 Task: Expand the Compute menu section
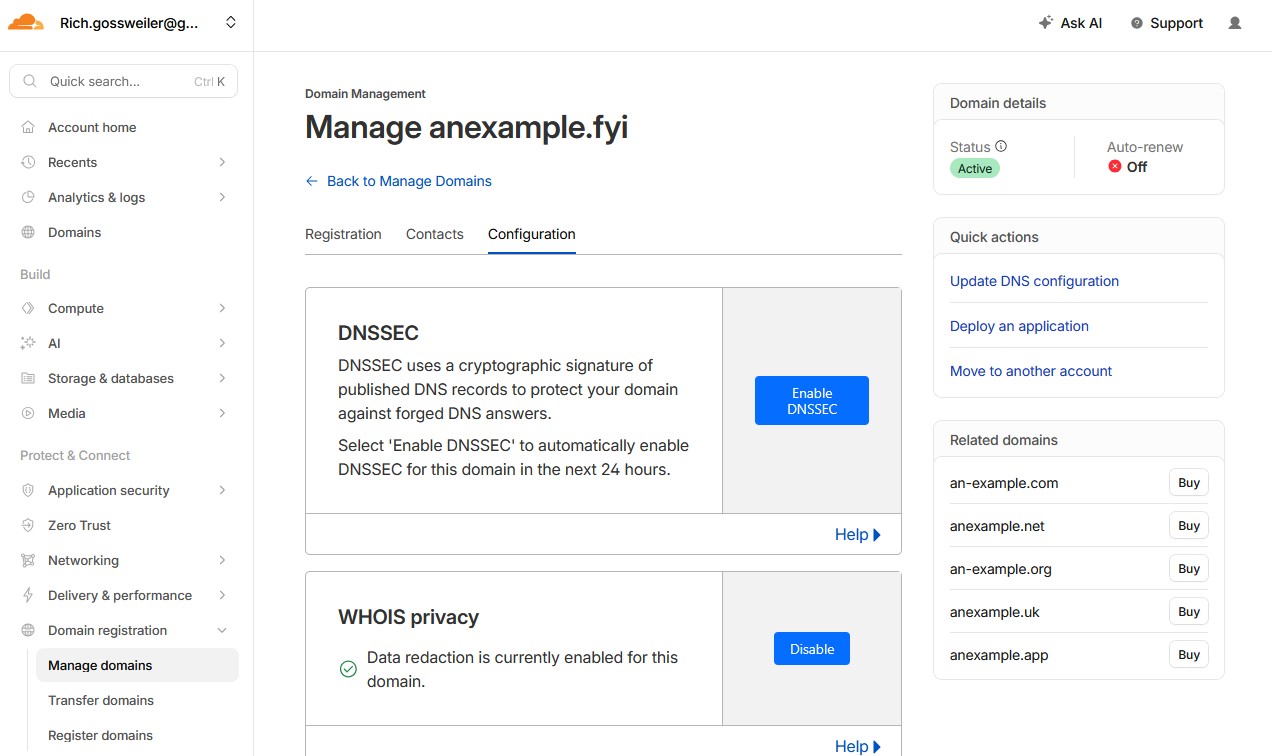(222, 308)
